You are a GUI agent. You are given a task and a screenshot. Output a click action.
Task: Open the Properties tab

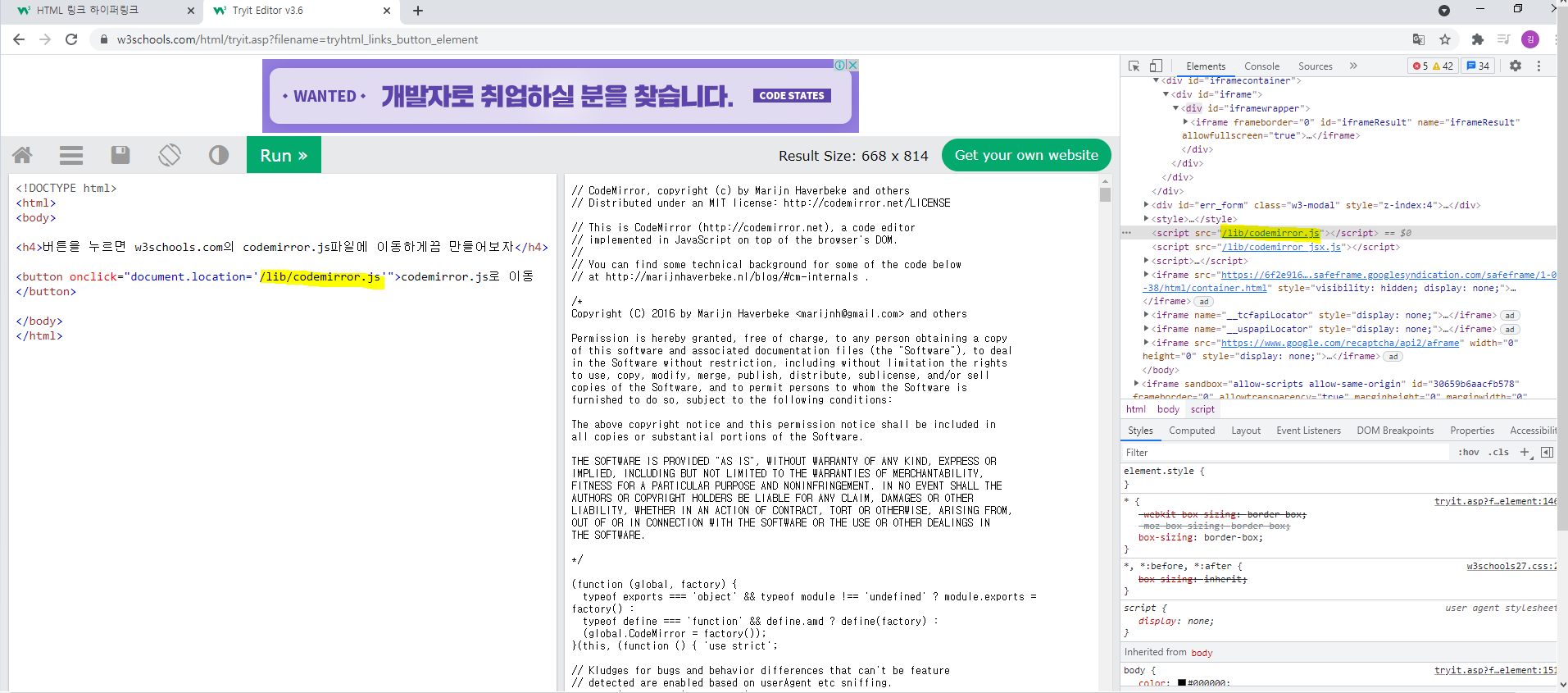click(x=1472, y=431)
